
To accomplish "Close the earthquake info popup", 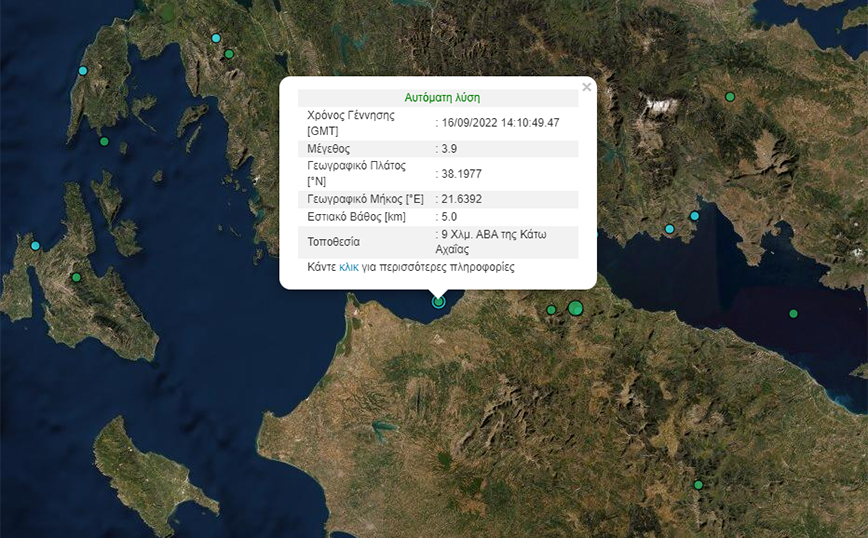I will pyautogui.click(x=586, y=87).
